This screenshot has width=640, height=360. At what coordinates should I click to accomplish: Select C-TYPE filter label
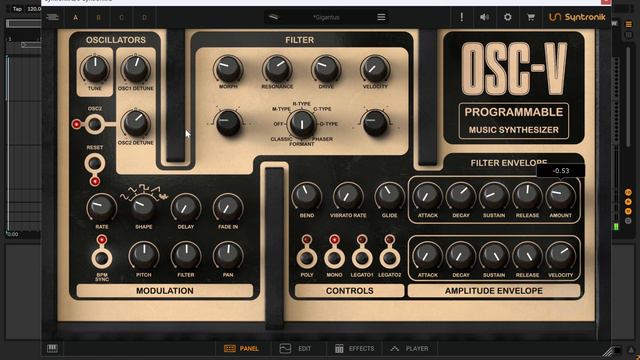click(x=322, y=109)
